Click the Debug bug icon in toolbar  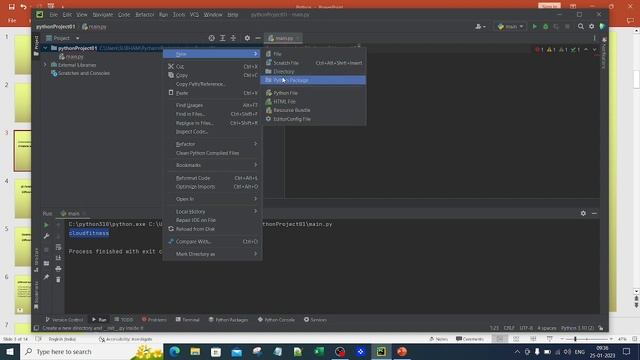(x=546, y=27)
